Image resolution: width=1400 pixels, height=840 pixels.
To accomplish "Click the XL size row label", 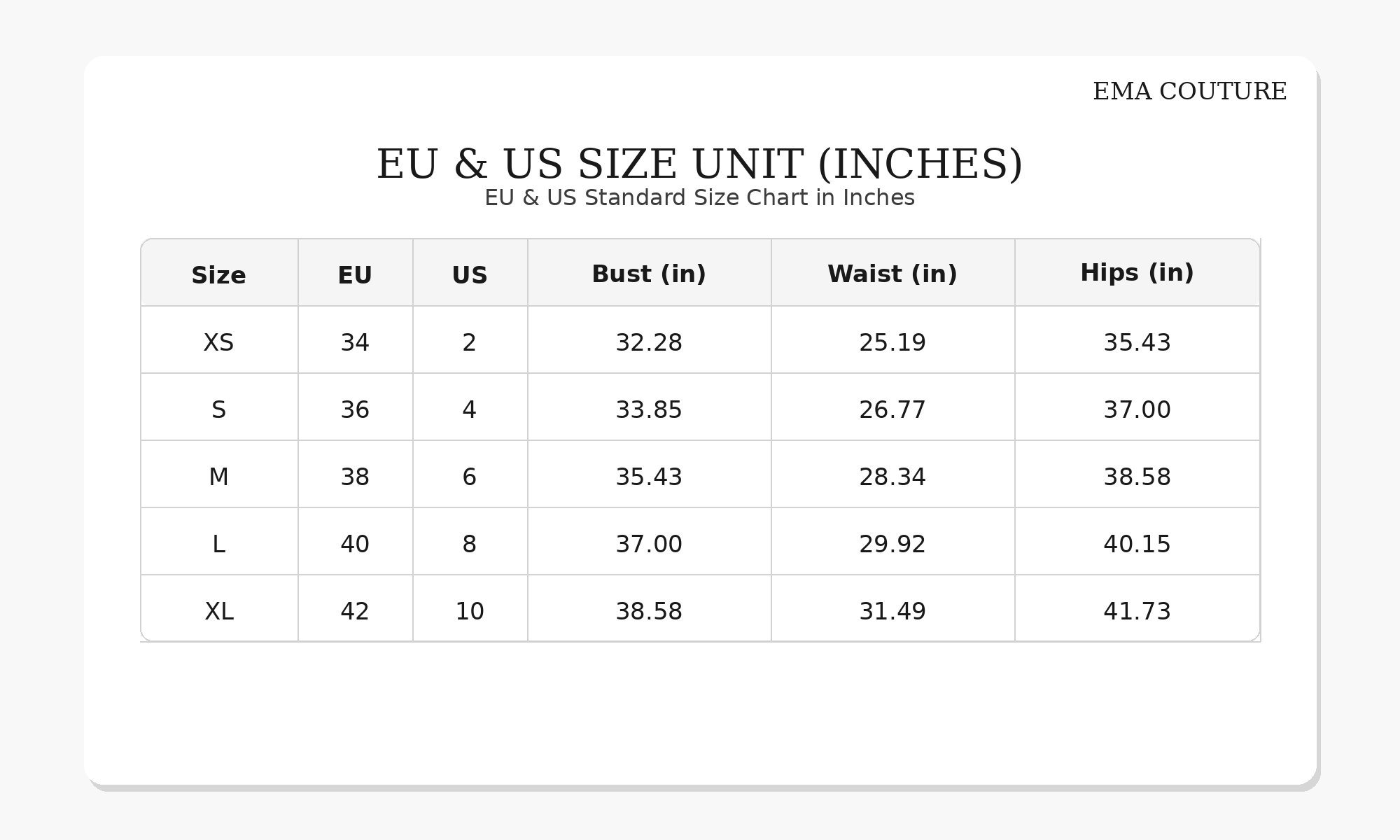I will (x=218, y=611).
